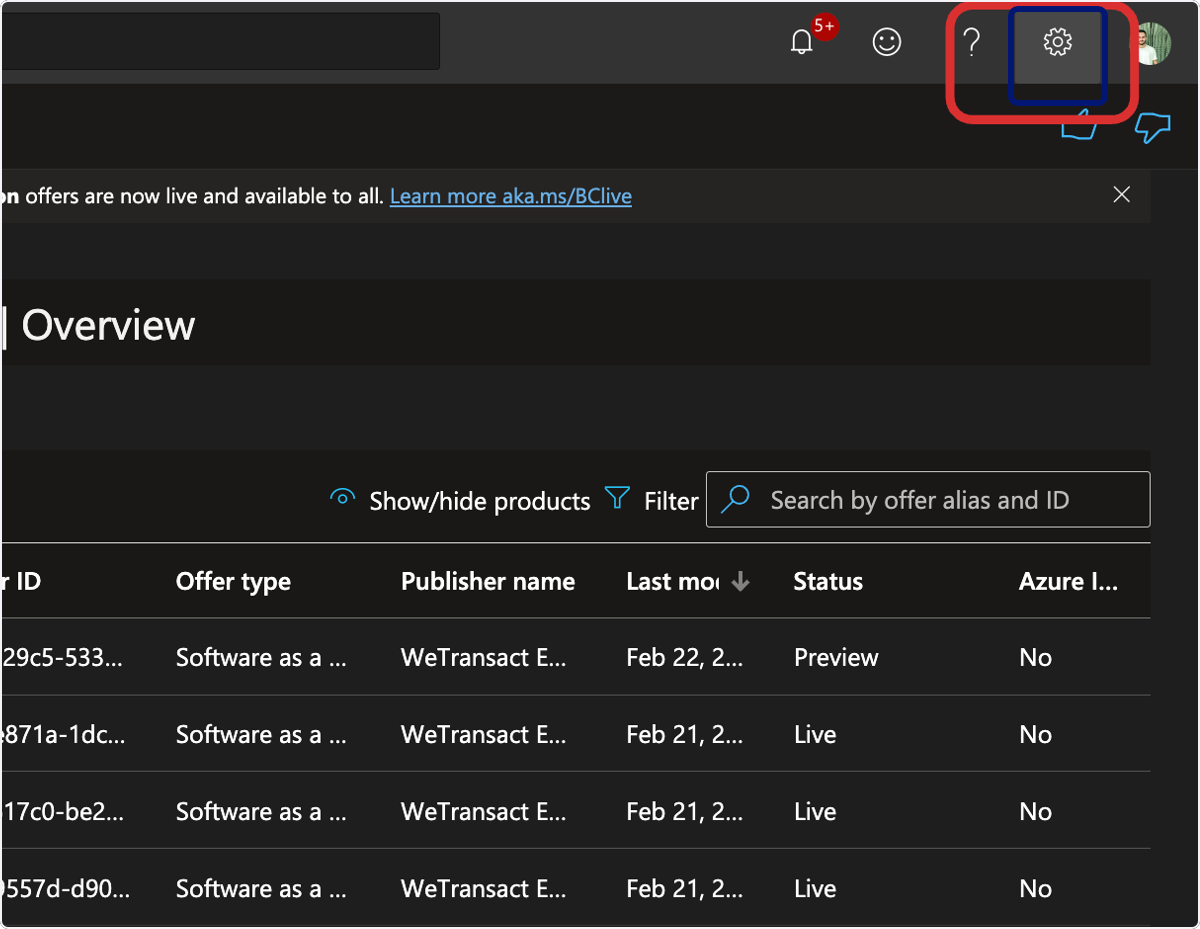Click the Overview page title

click(108, 325)
